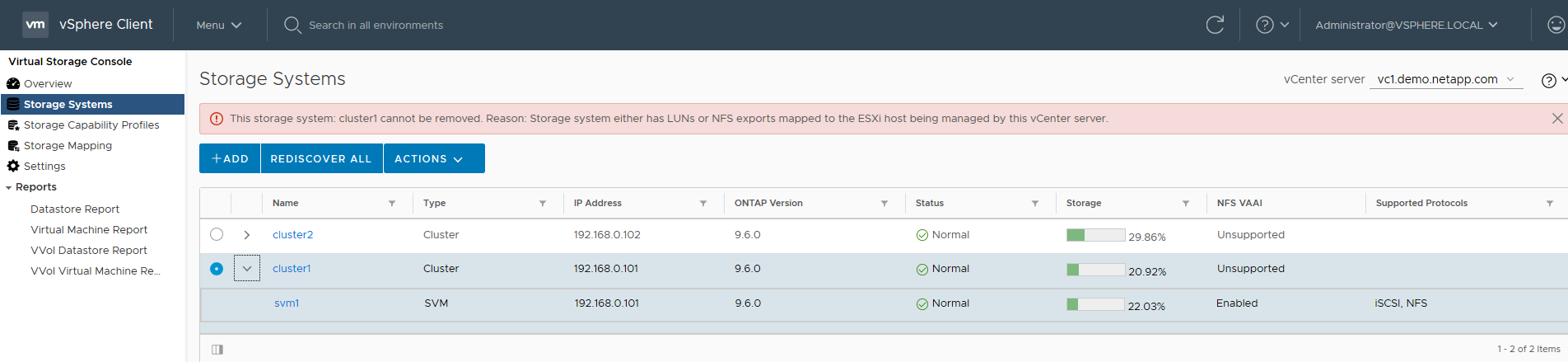Click the ONTAP Version column filter icon
The height and width of the screenshot is (362, 1568).
point(884,204)
